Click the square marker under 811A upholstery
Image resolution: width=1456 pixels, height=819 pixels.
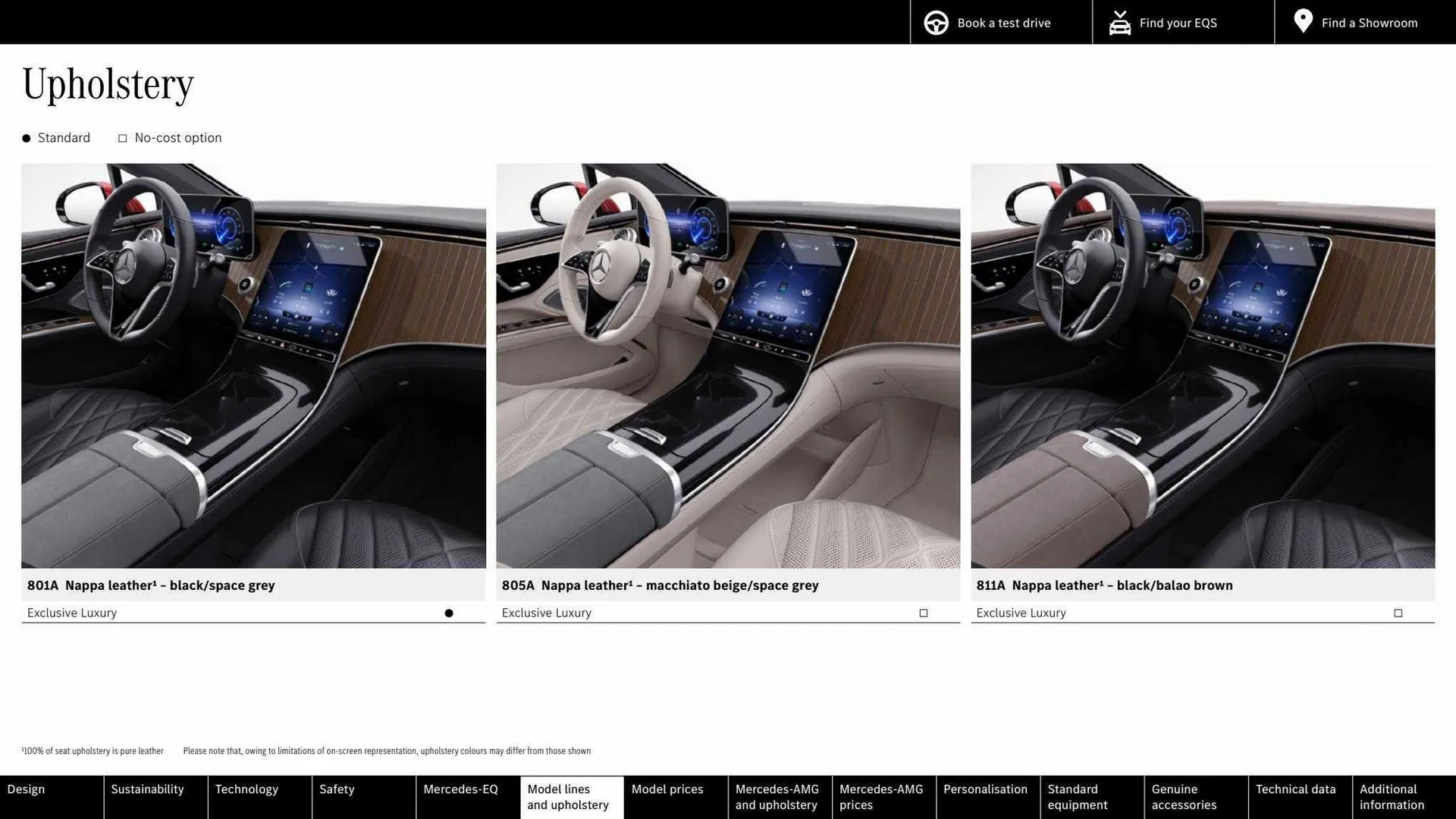coord(1398,612)
